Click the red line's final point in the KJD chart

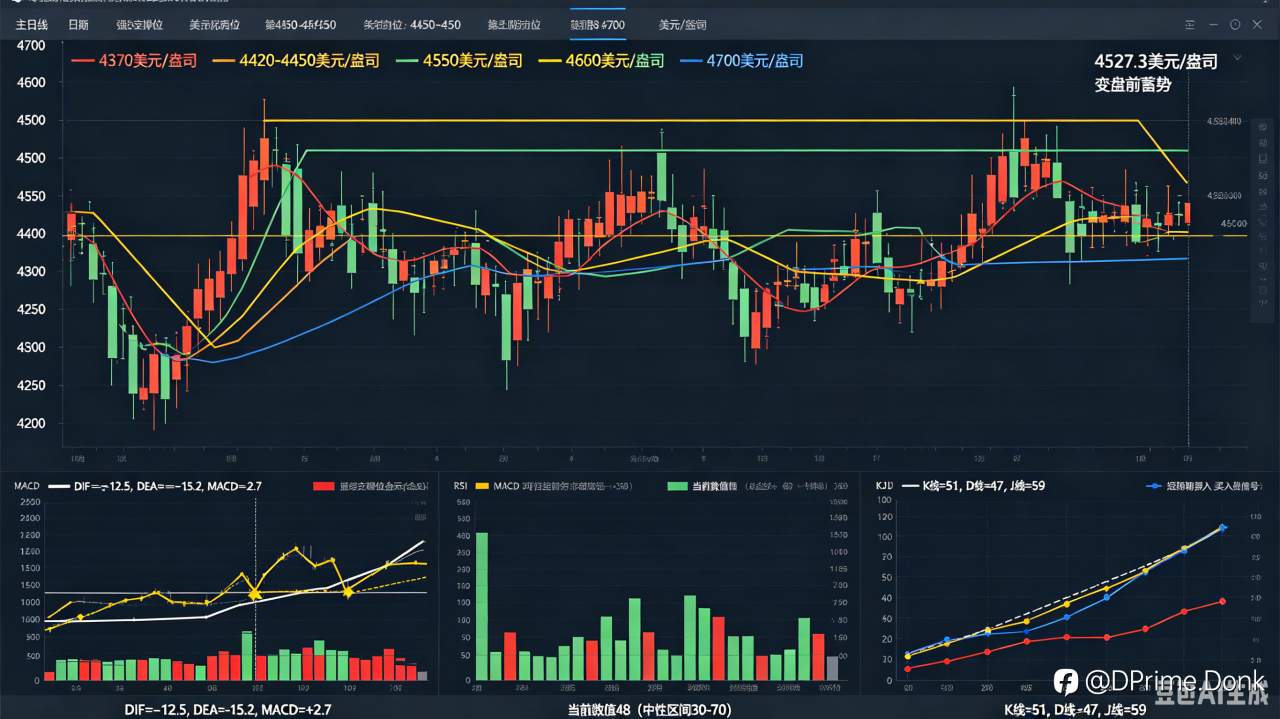1222,601
